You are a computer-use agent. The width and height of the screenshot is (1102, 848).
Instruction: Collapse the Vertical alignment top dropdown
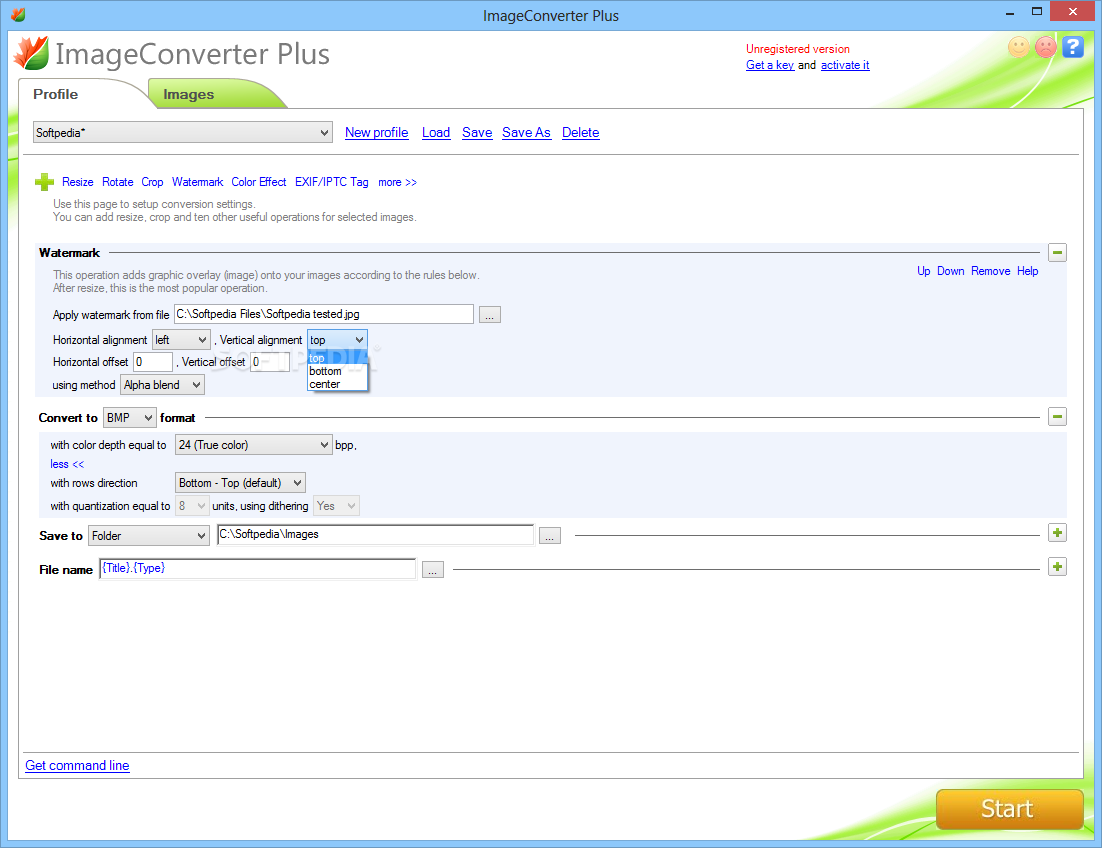click(337, 340)
